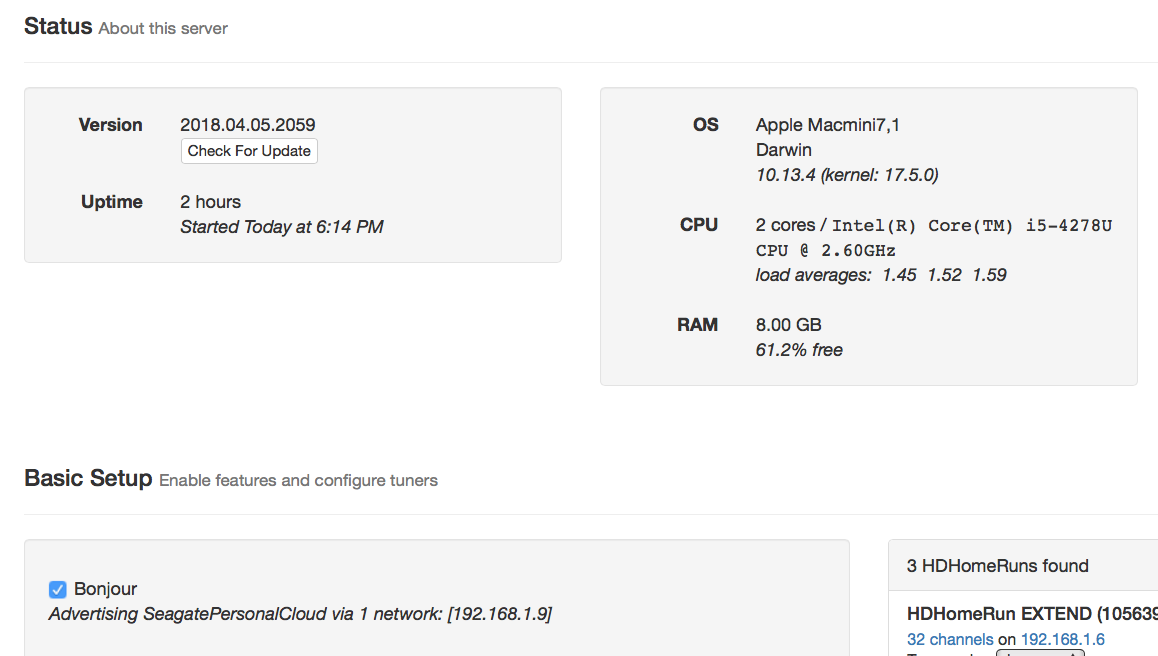Click the load averages line
The width and height of the screenshot is (1158, 656).
pyautogui.click(x=880, y=275)
